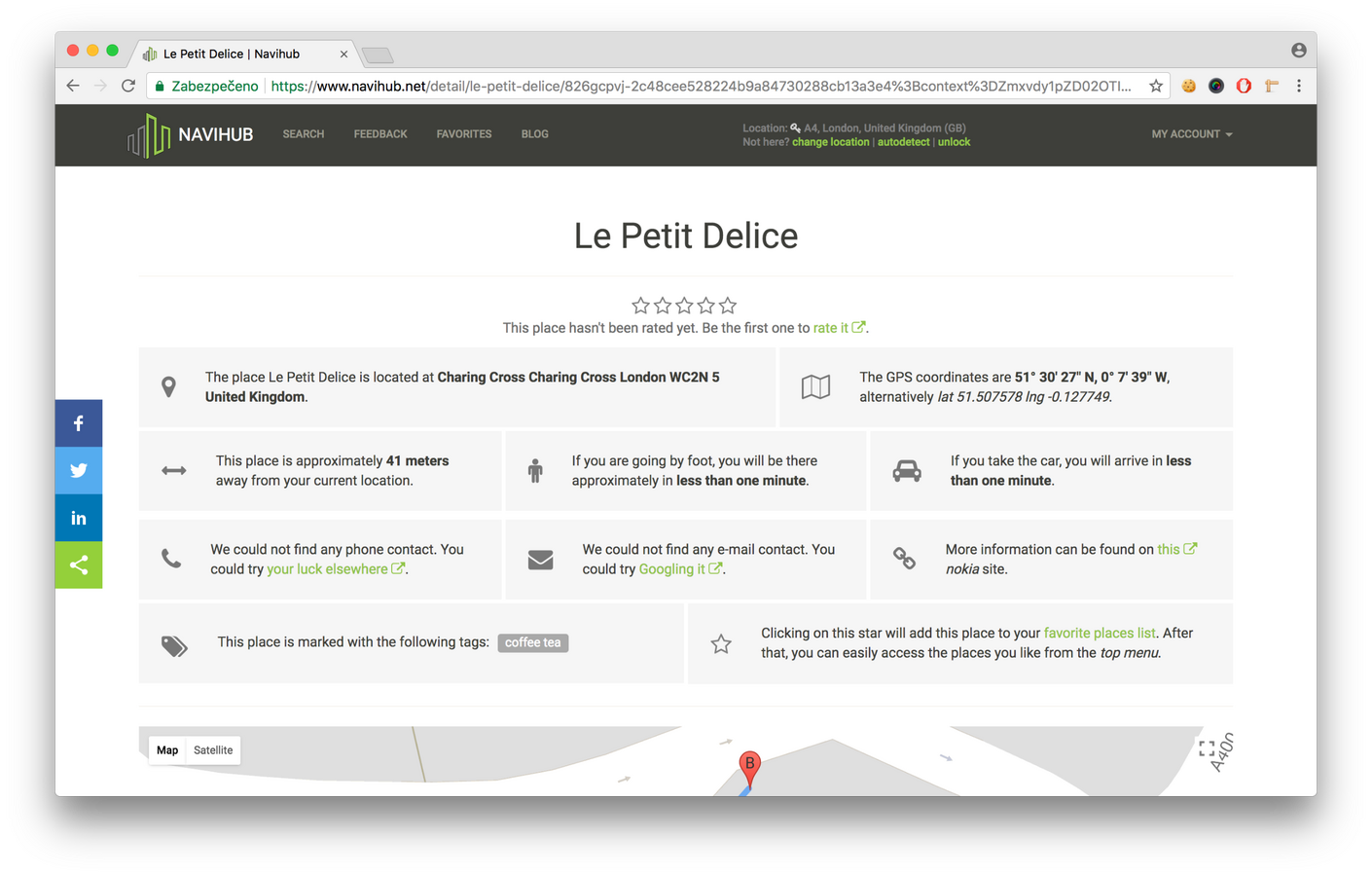Reload the current page
The height and width of the screenshot is (875, 1372).
pos(128,86)
